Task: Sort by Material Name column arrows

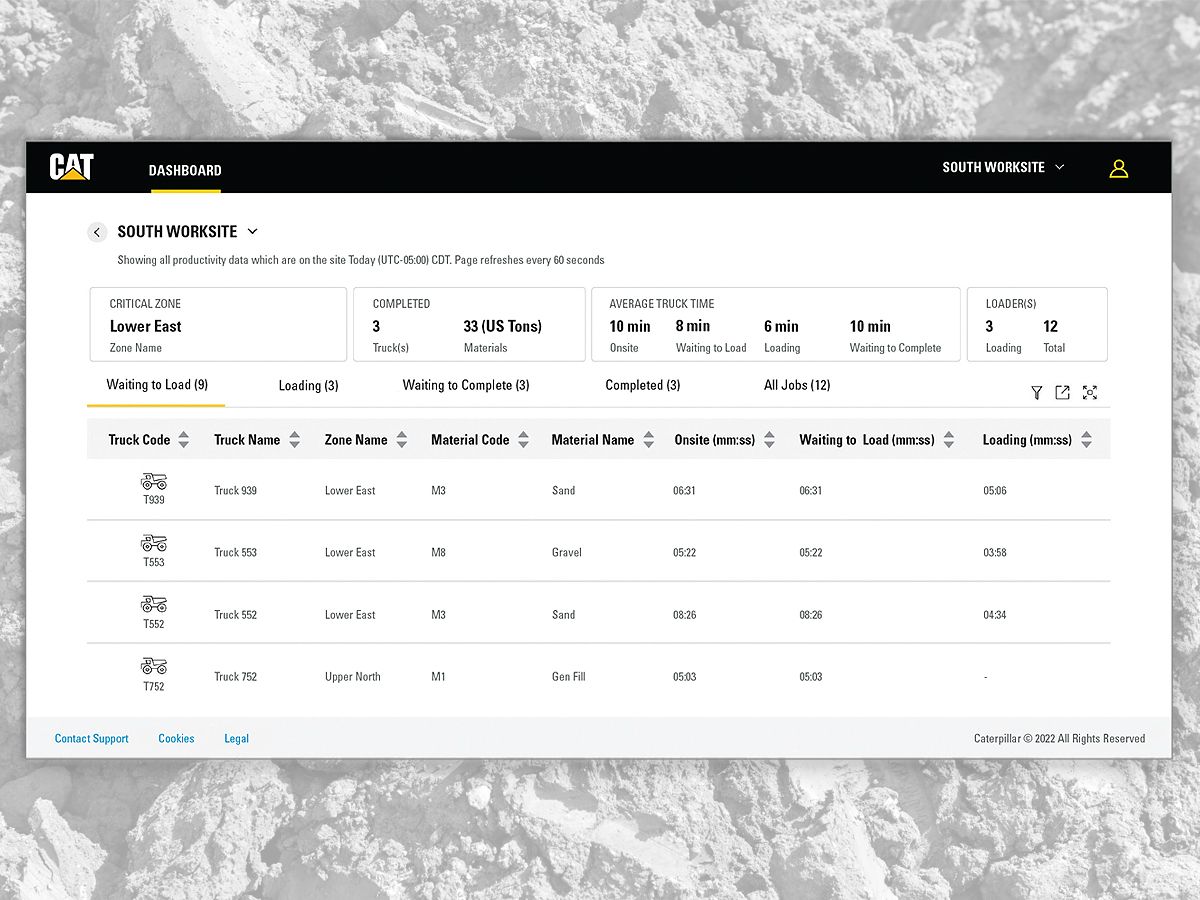Action: [x=648, y=440]
